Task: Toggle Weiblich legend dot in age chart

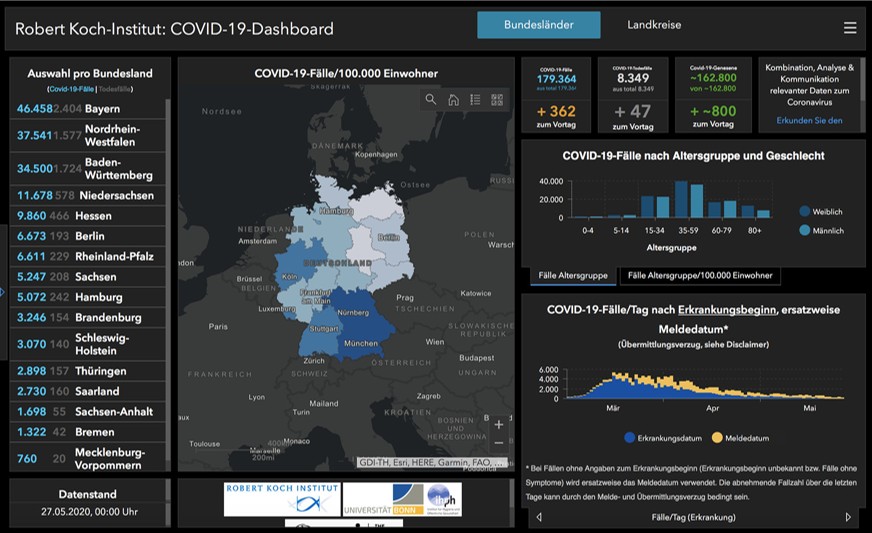Action: [804, 211]
